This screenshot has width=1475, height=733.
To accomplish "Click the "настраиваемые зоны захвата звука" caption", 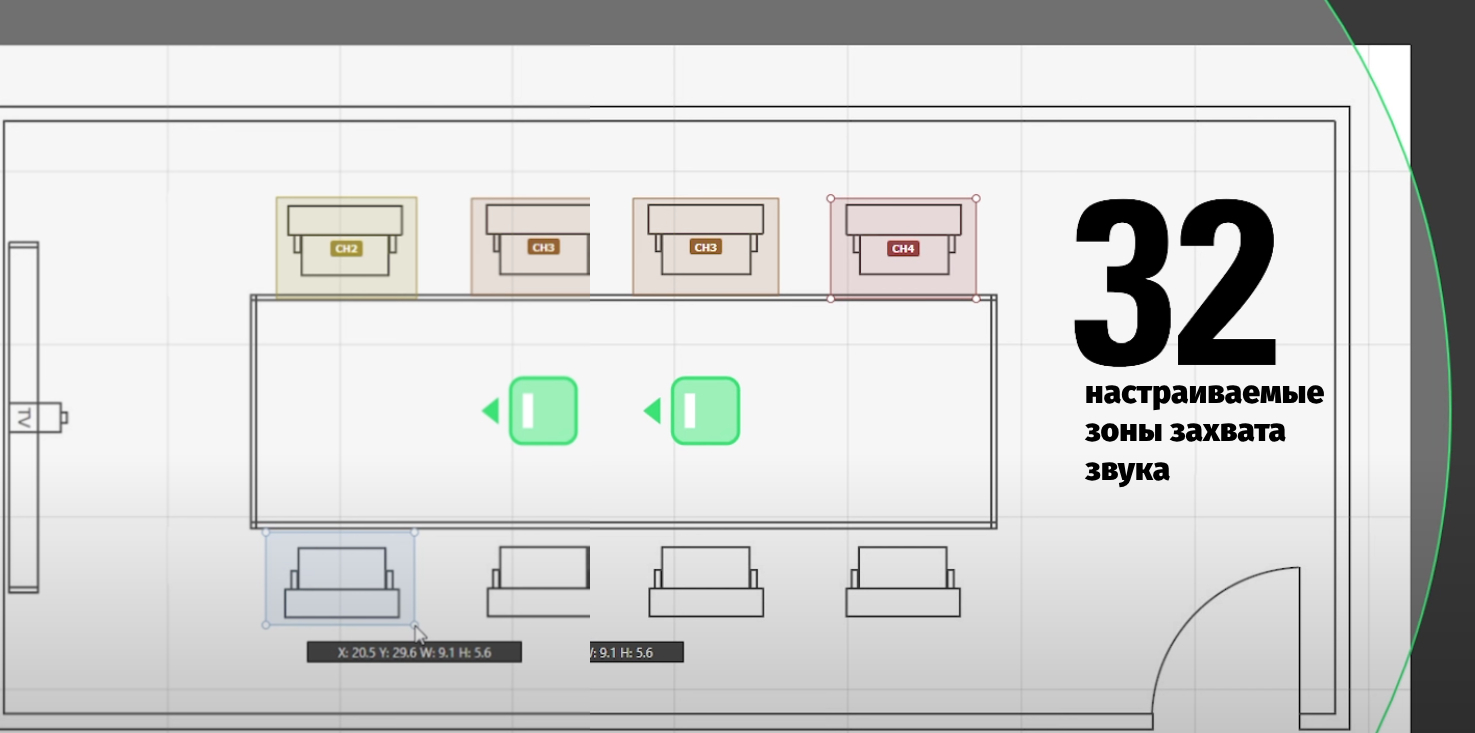I will pos(1204,431).
